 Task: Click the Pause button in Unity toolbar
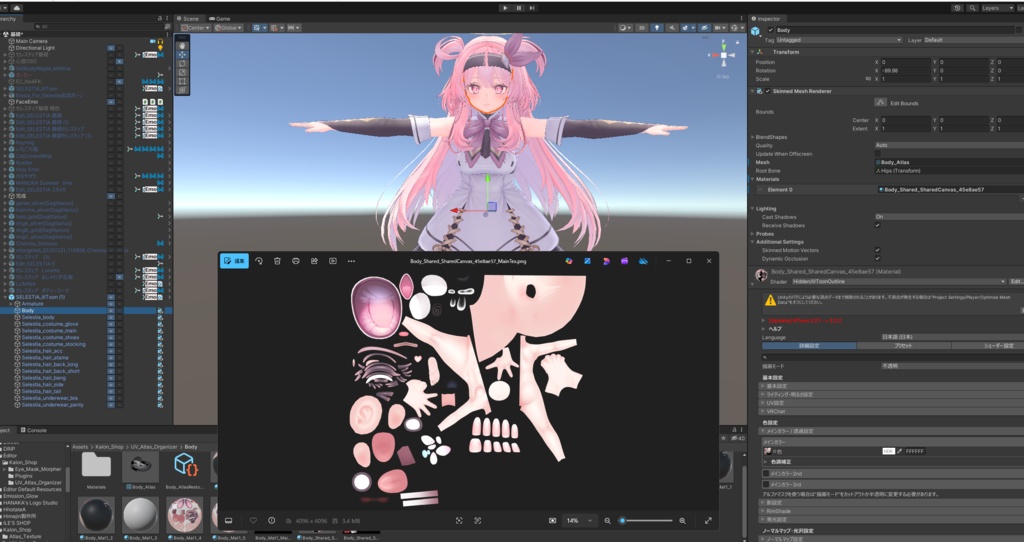tap(519, 8)
